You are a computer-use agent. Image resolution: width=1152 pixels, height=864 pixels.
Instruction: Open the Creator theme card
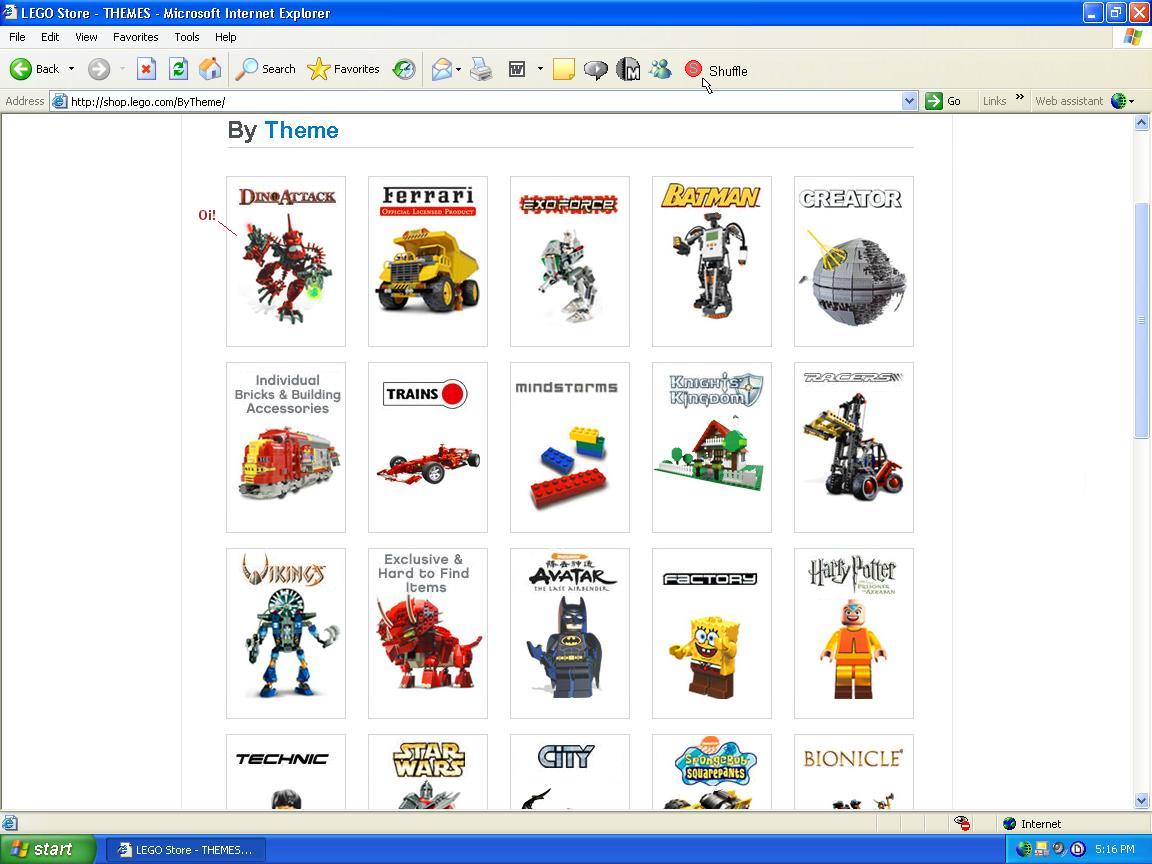click(x=854, y=261)
